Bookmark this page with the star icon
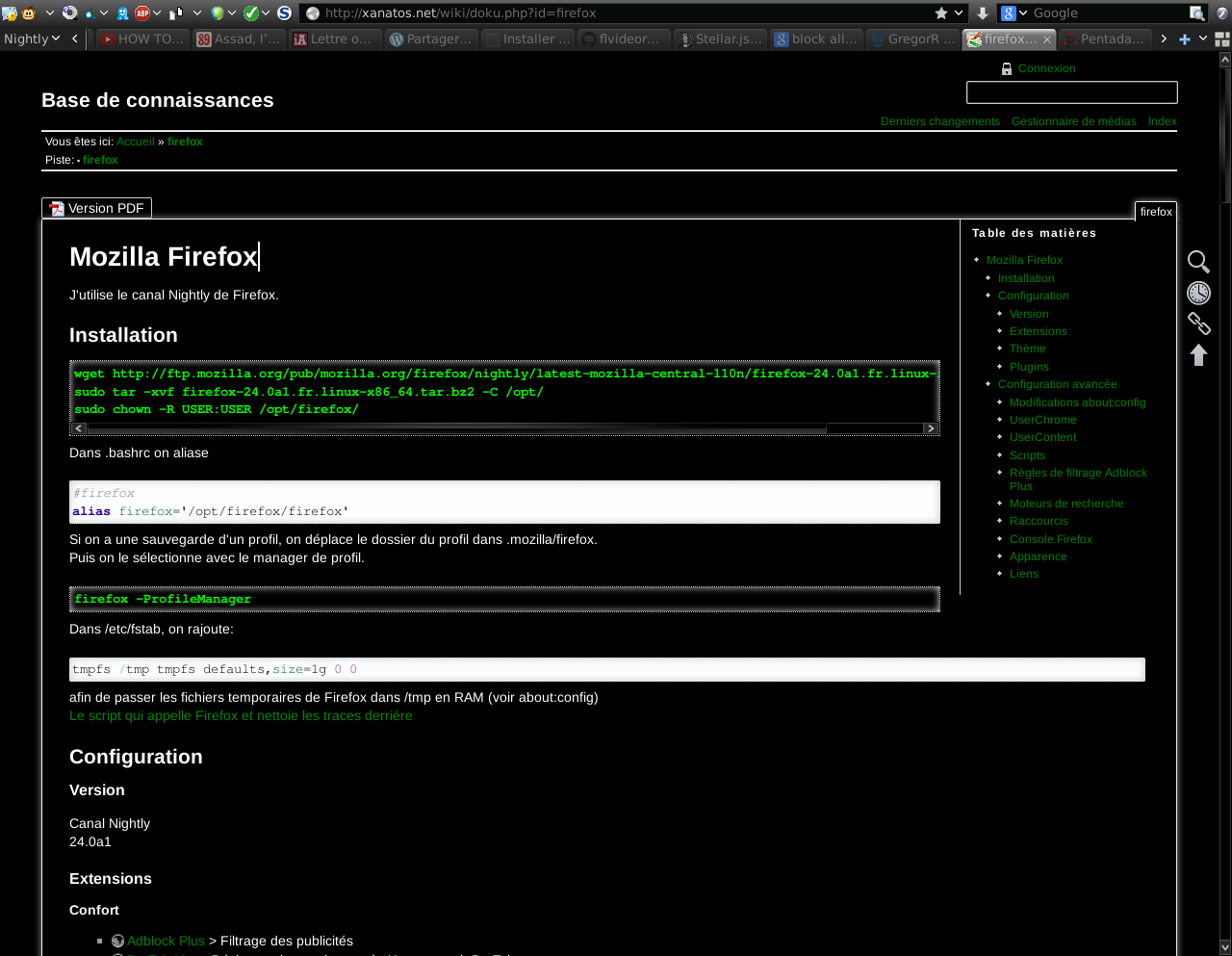Viewport: 1232px width, 956px height. point(941,13)
